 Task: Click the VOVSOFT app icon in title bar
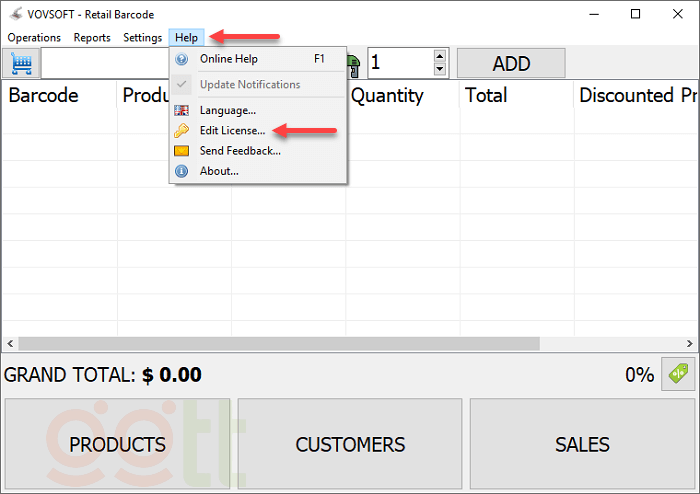pos(14,14)
